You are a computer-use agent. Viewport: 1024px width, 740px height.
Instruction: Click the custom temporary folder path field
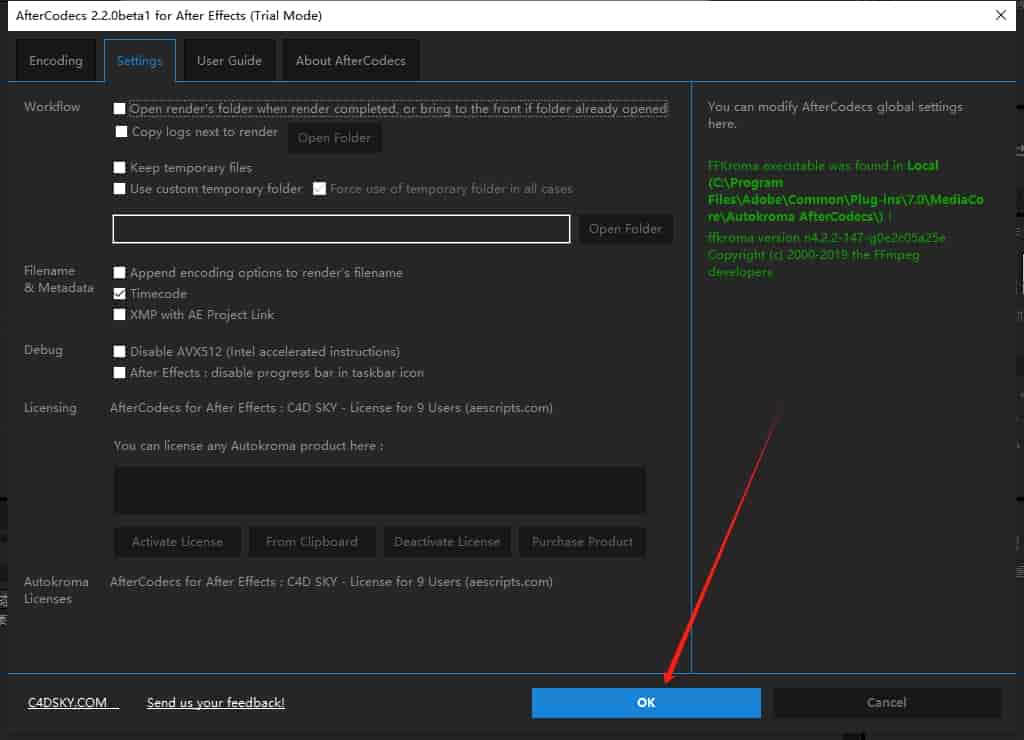click(341, 229)
